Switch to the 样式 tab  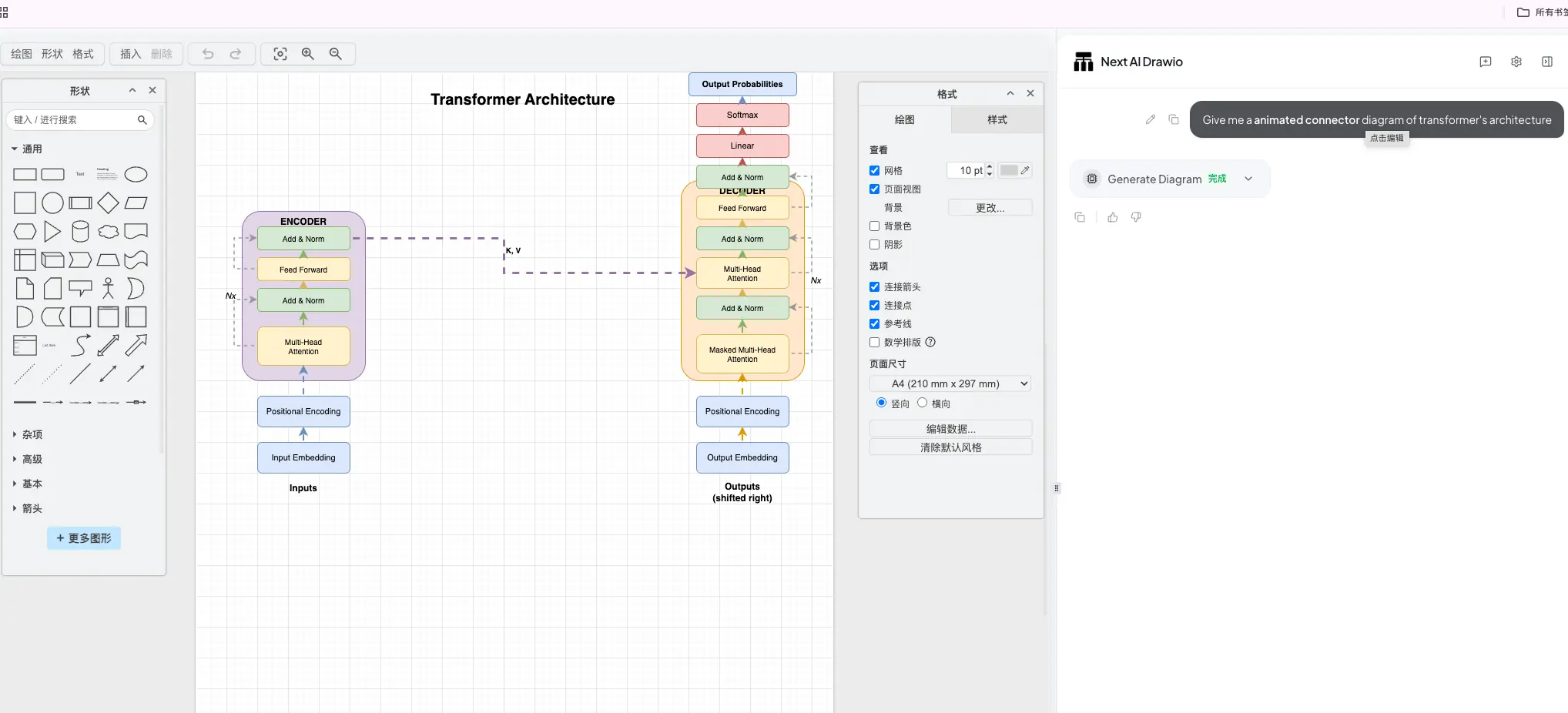997,120
